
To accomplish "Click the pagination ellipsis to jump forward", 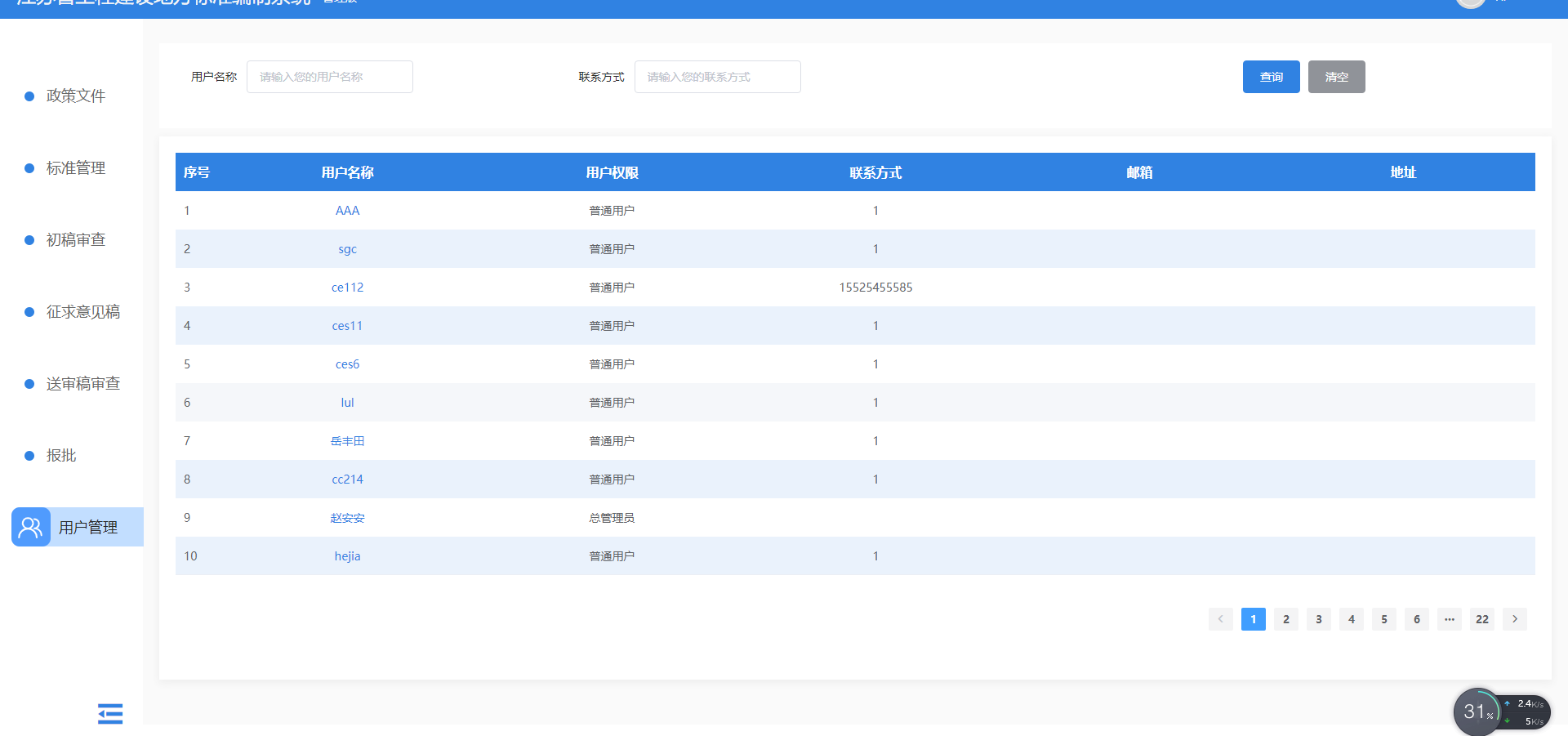I will (x=1450, y=619).
